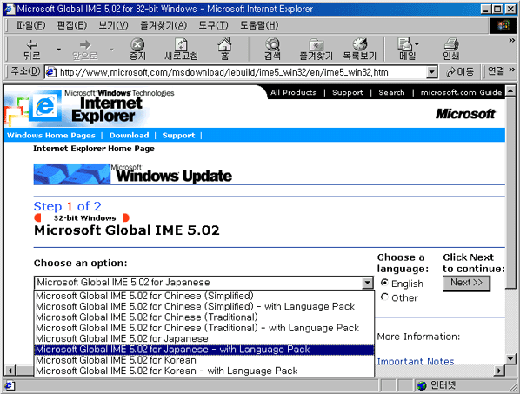Click the Refresh (새로고침) toolbar icon
Image resolution: width=520 pixels, height=394 pixels.
pos(181,49)
